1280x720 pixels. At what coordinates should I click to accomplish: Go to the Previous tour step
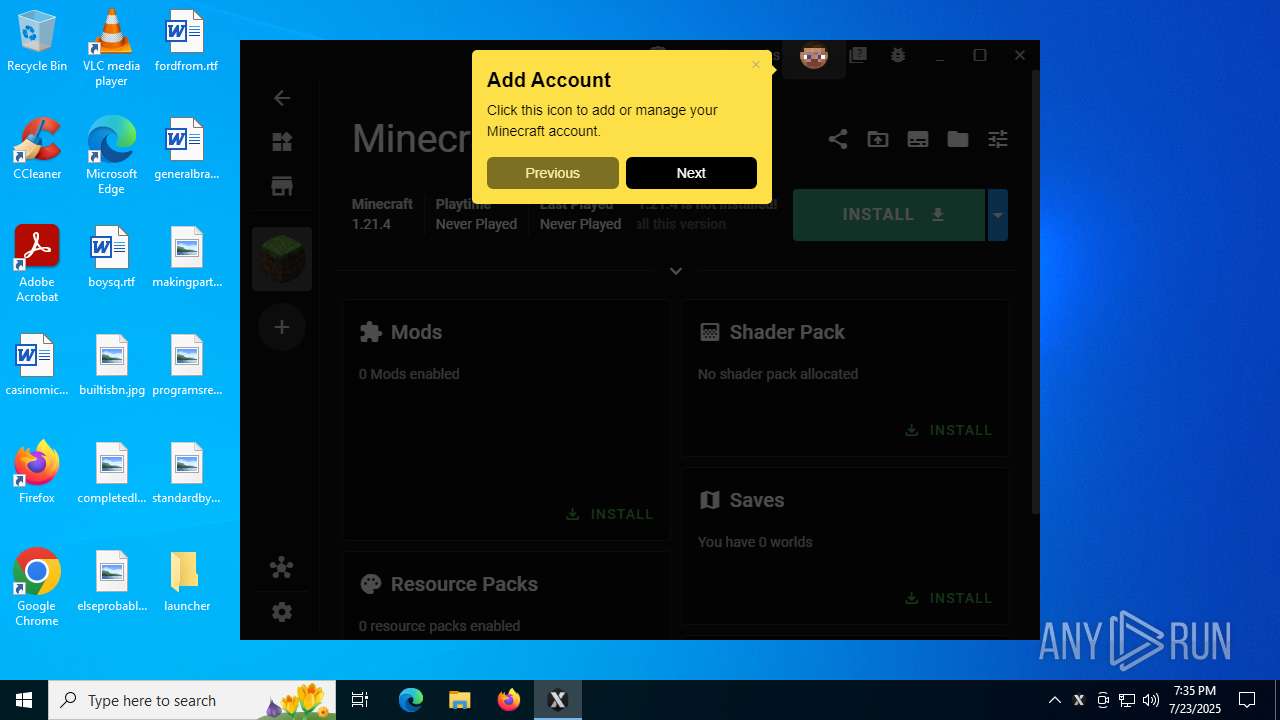coord(552,173)
